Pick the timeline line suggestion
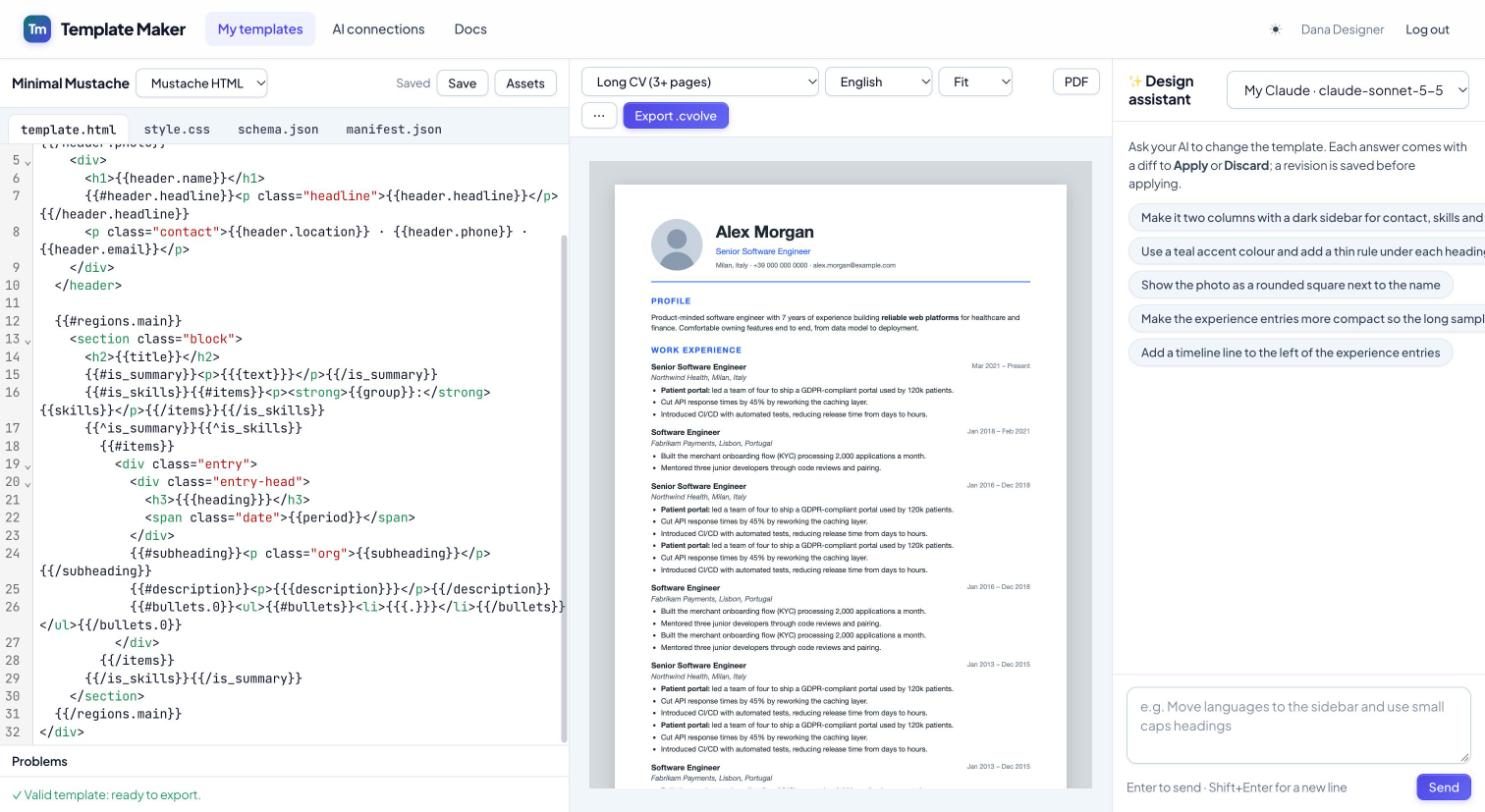Image resolution: width=1485 pixels, height=812 pixels. pos(1290,353)
